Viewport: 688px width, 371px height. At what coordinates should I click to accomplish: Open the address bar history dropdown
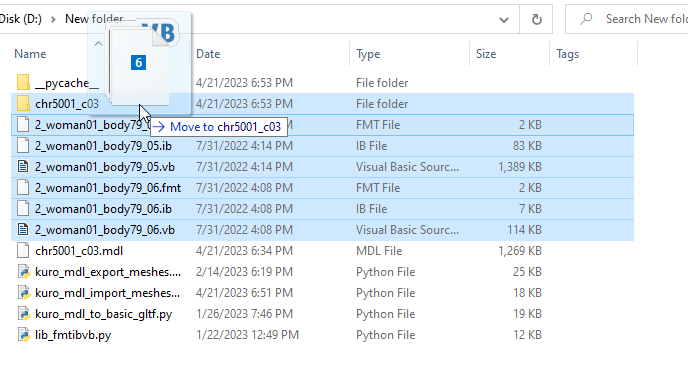pos(504,20)
